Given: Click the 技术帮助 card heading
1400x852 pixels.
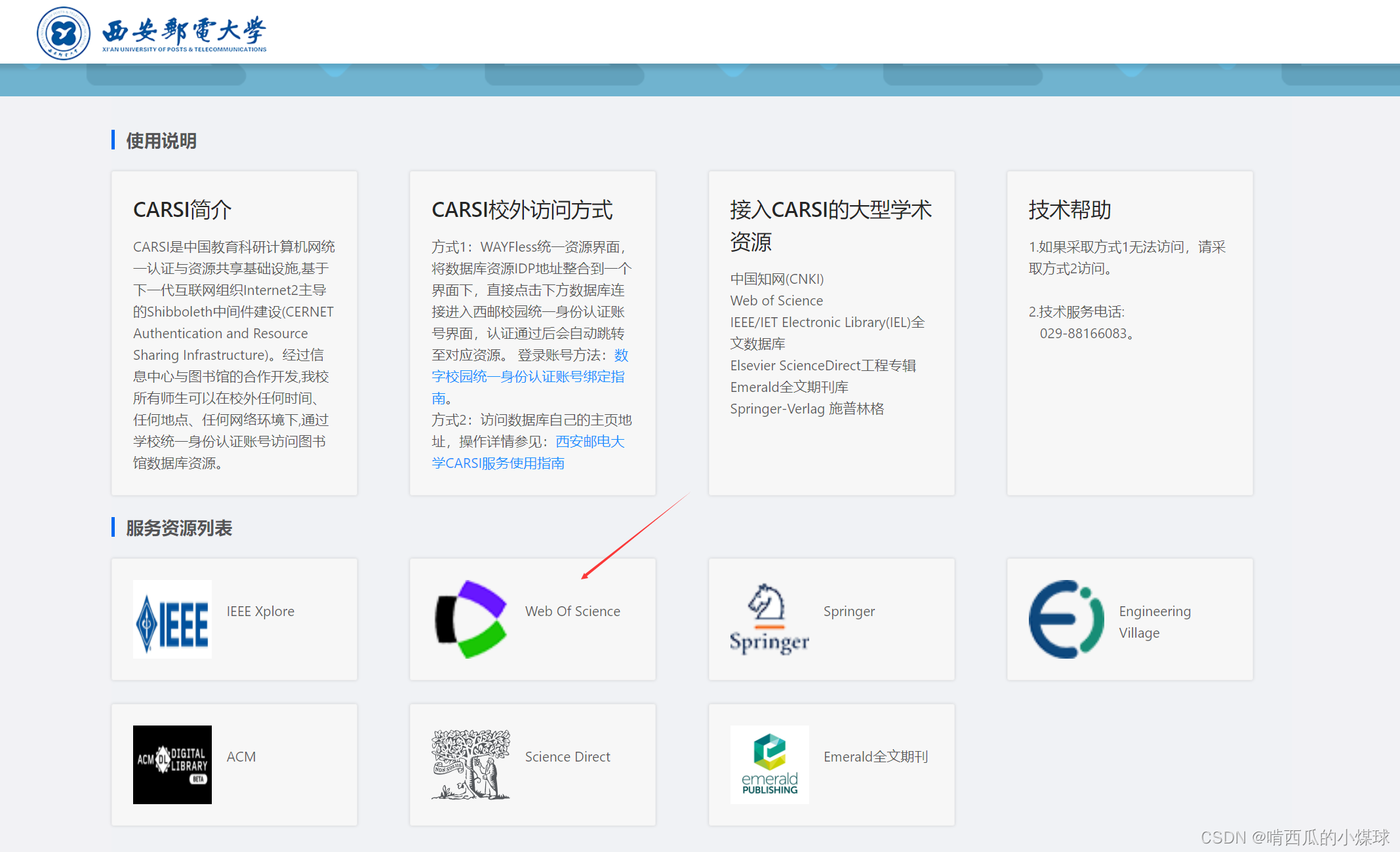Looking at the screenshot, I should click(x=1070, y=210).
